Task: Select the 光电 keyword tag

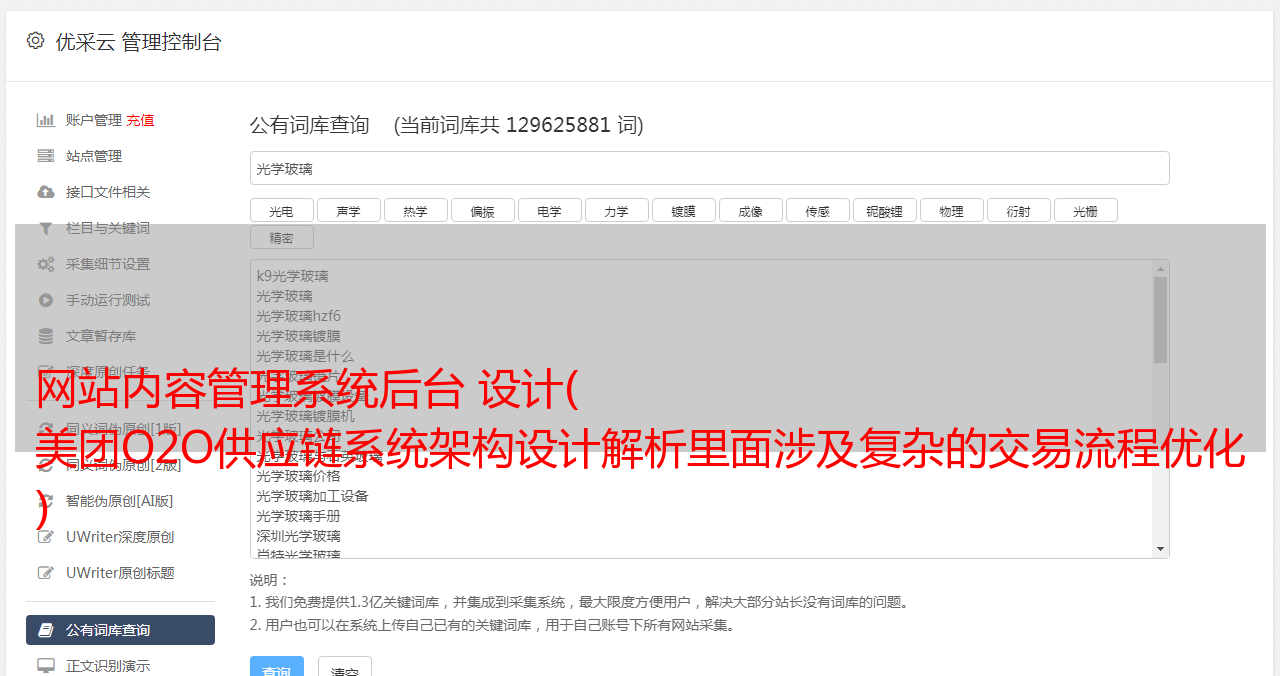Action: click(281, 210)
